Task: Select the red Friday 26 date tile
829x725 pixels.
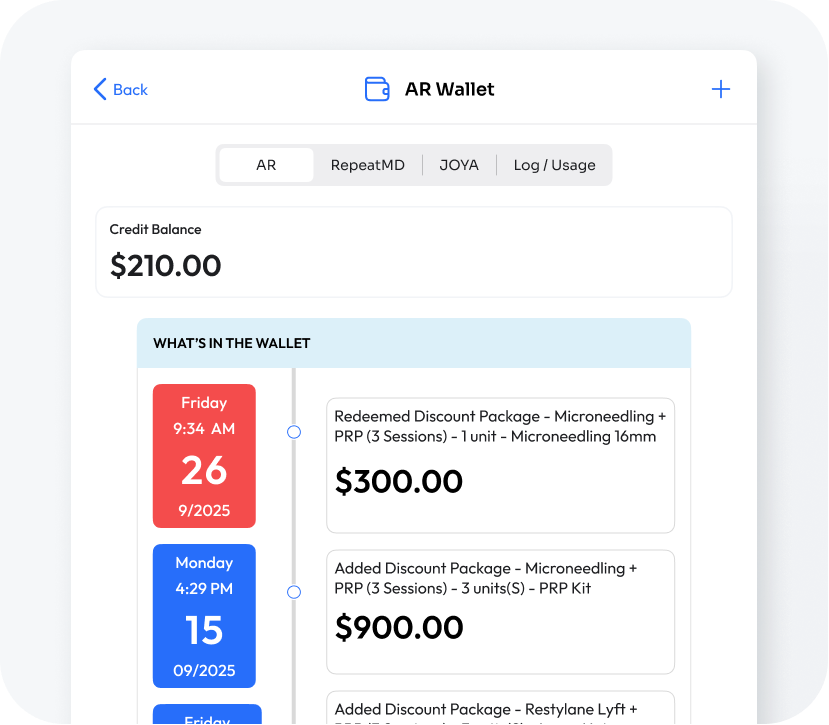Action: point(204,456)
